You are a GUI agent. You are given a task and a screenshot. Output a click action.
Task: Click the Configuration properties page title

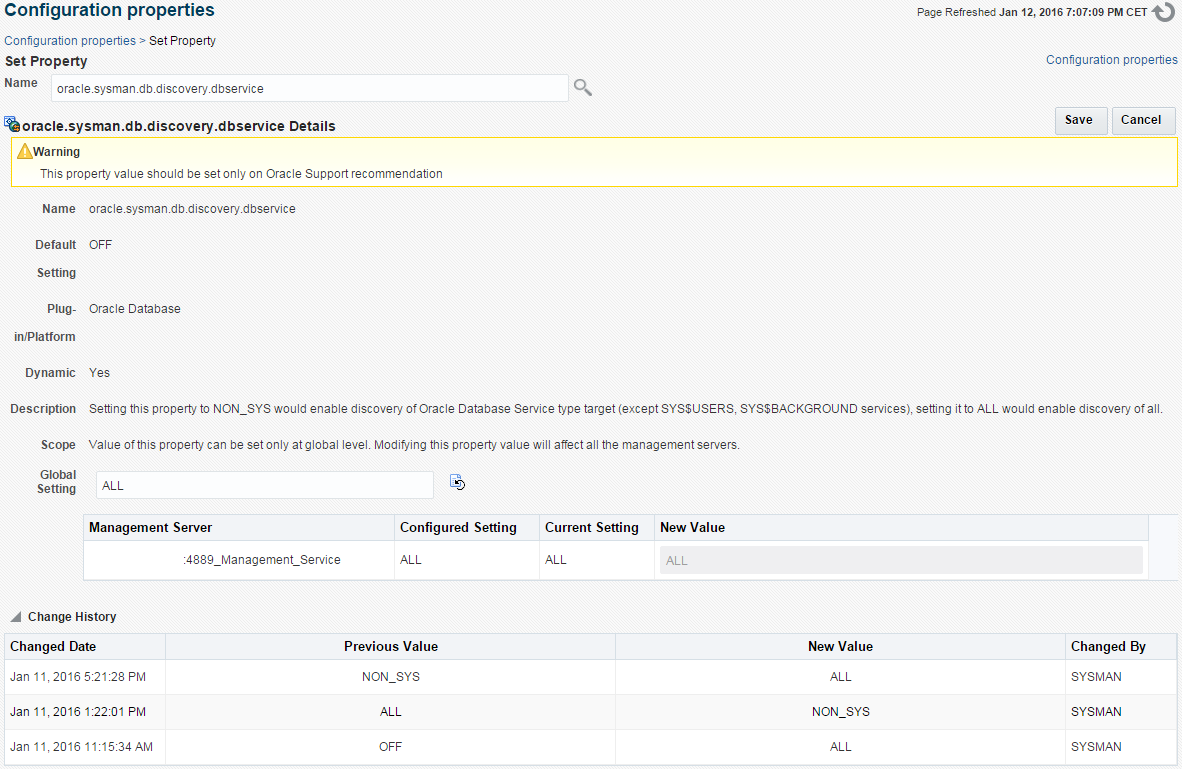pos(109,11)
